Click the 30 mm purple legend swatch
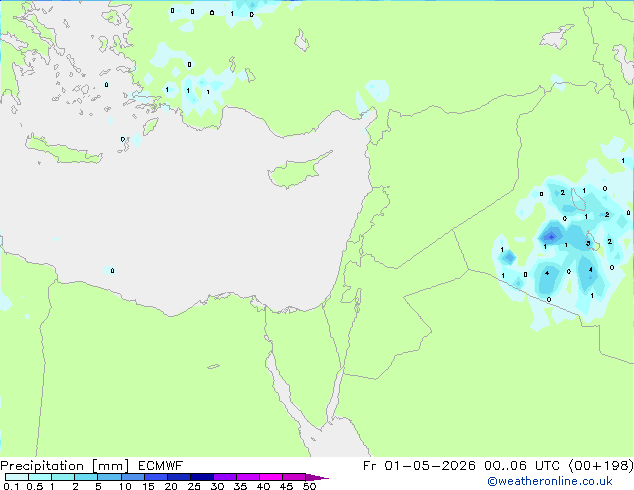634x490 pixels. point(224,477)
